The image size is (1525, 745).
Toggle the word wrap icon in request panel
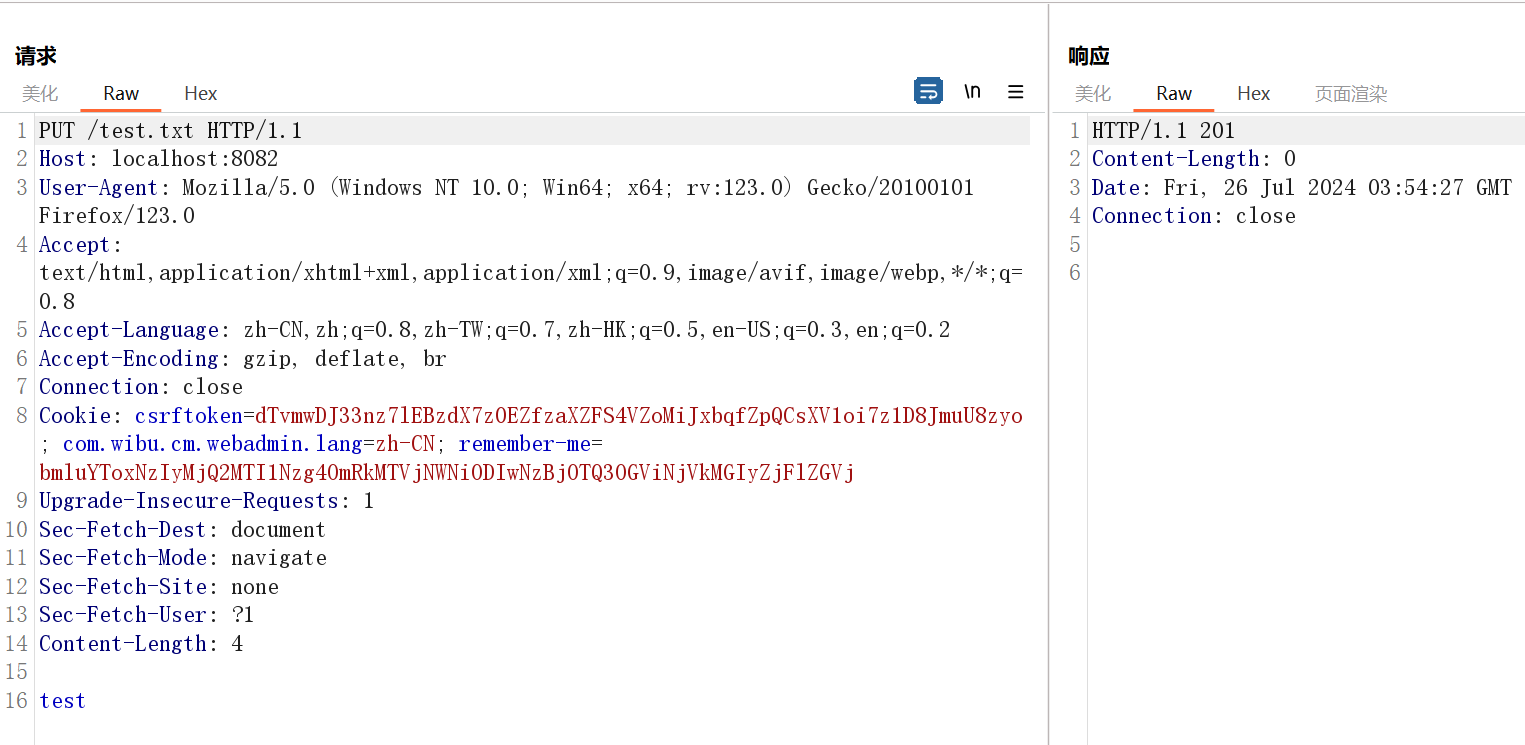coord(928,92)
